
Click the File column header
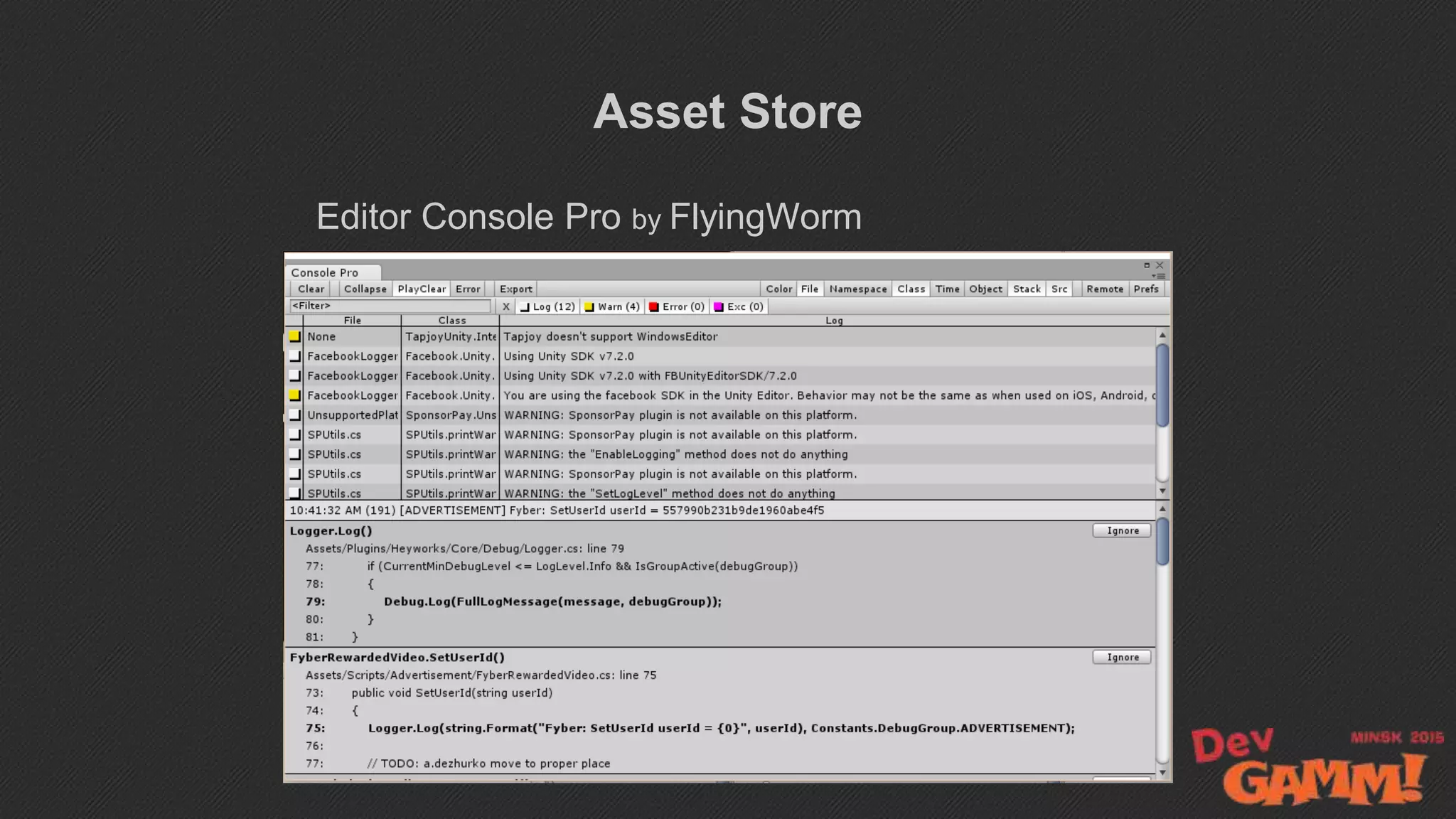[353, 321]
